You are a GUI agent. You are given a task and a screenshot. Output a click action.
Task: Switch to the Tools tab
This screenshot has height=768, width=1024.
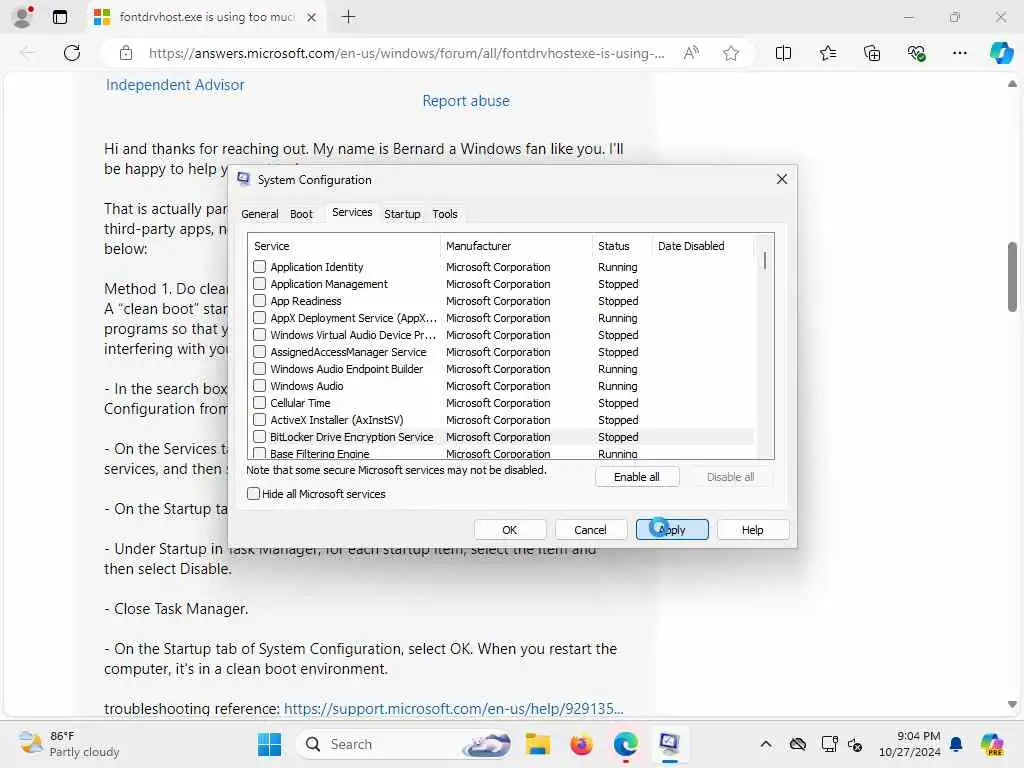[x=445, y=214]
